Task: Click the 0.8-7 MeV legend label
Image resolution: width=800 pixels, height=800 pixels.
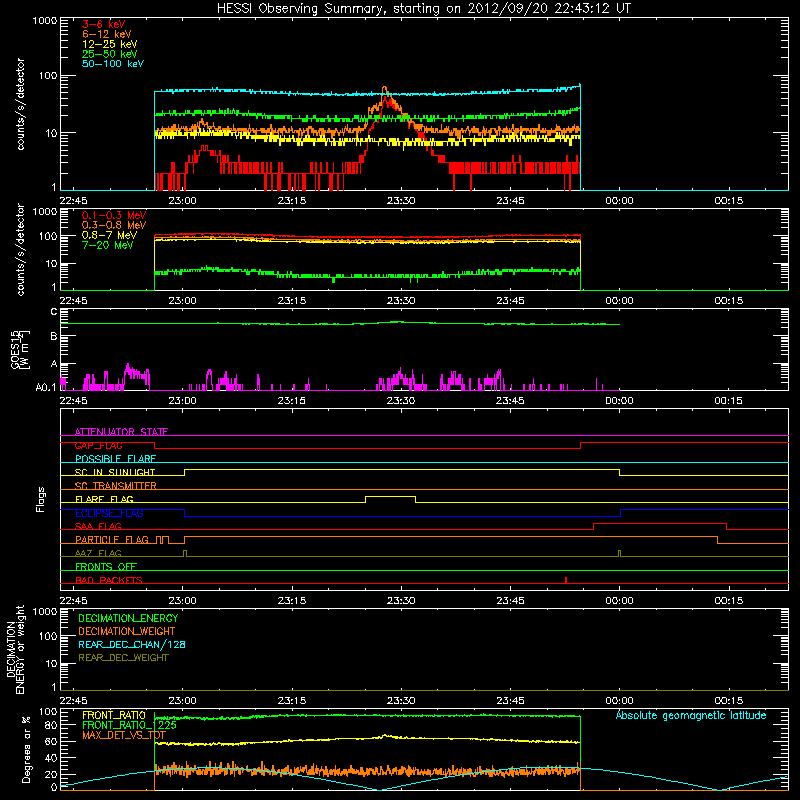Action: click(x=109, y=235)
